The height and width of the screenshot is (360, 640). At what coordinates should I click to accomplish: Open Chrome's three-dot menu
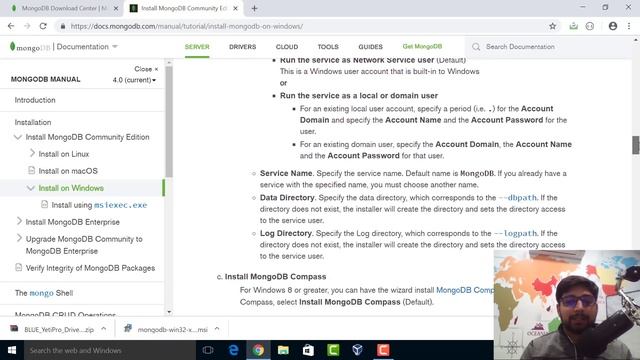click(629, 26)
